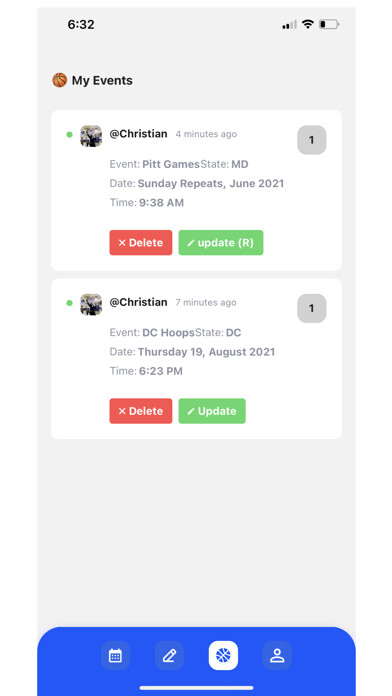The width and height of the screenshot is (392, 696).
Task: Check the Wi-Fi status icon
Action: 307,24
